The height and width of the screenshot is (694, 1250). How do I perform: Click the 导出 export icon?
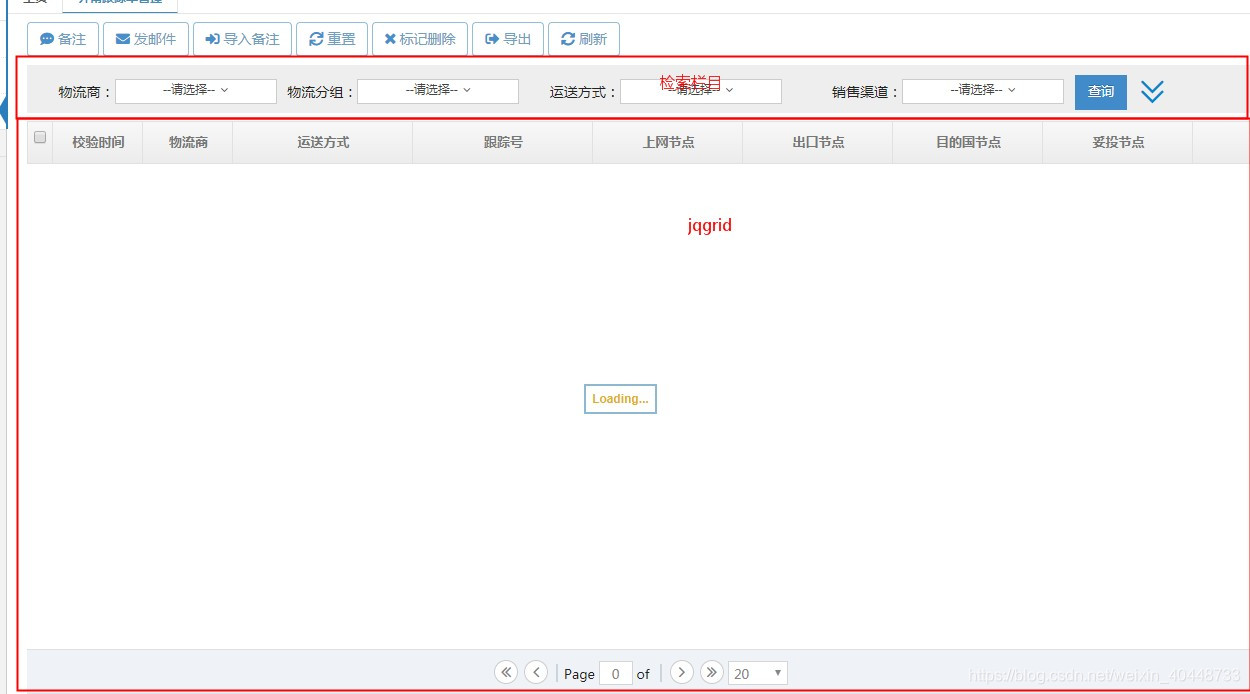point(491,39)
